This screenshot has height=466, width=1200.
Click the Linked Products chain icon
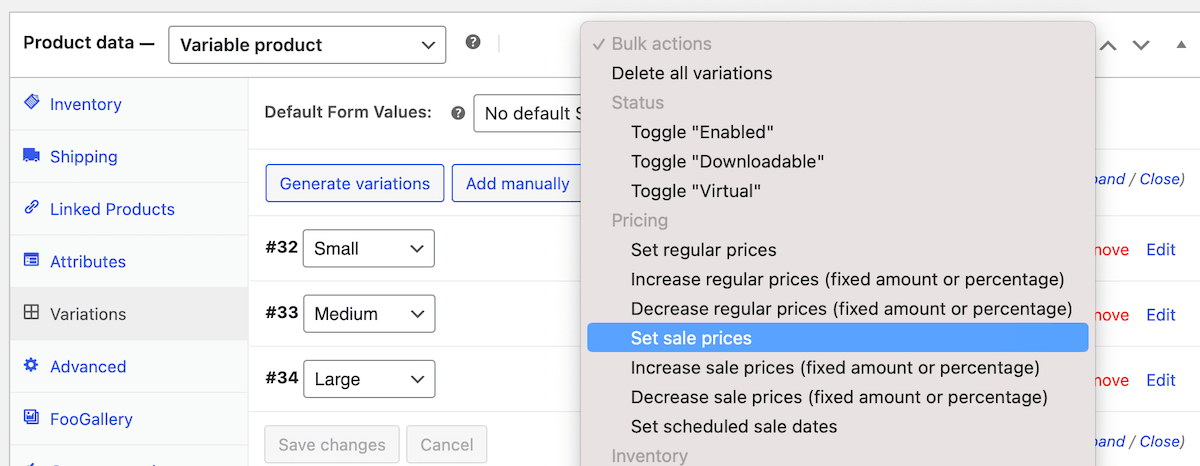[x=31, y=208]
